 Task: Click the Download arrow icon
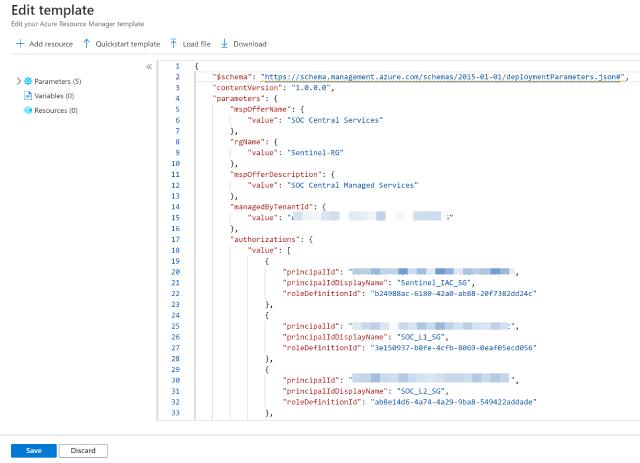[224, 44]
